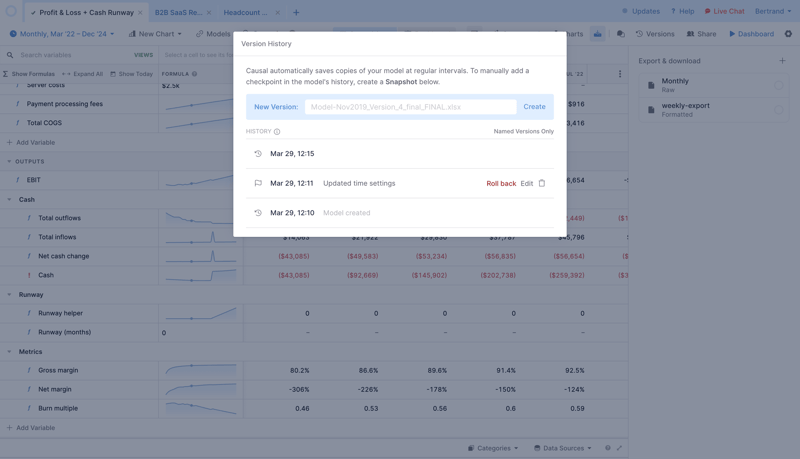Click Roll back for Mar 29, 12:11
This screenshot has height=459, width=800.
[501, 183]
